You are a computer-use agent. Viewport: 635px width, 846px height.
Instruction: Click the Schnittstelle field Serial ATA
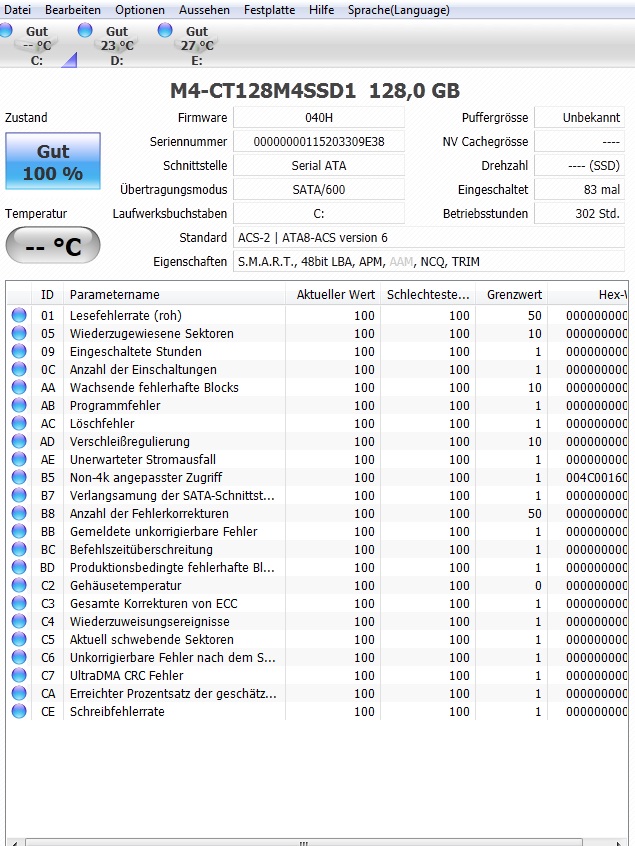[319, 166]
